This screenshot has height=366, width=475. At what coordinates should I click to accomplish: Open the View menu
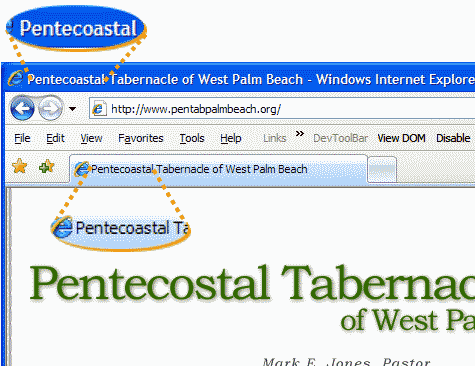91,138
